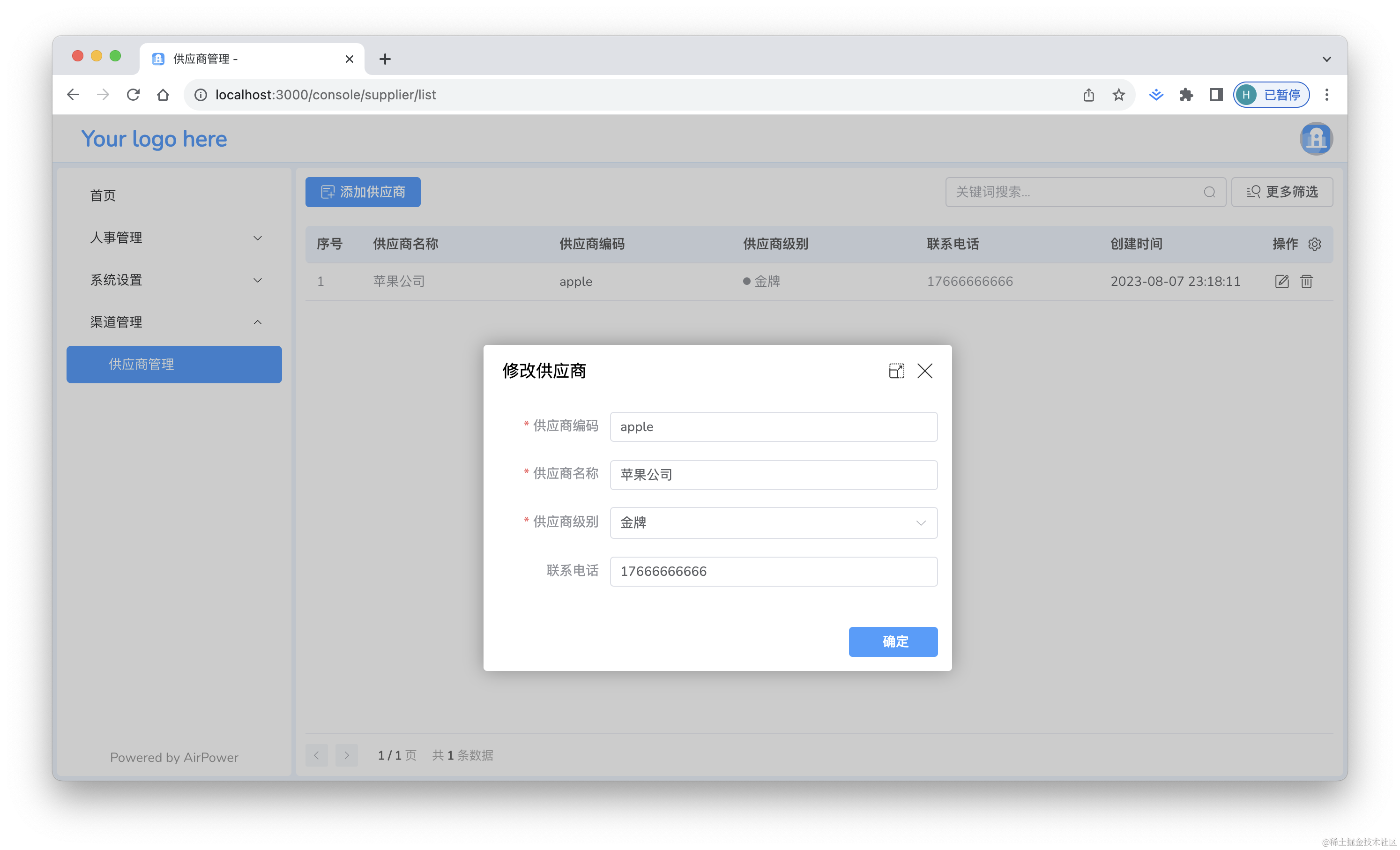Open column settings gear in table header
The height and width of the screenshot is (850, 1400).
pos(1315,244)
